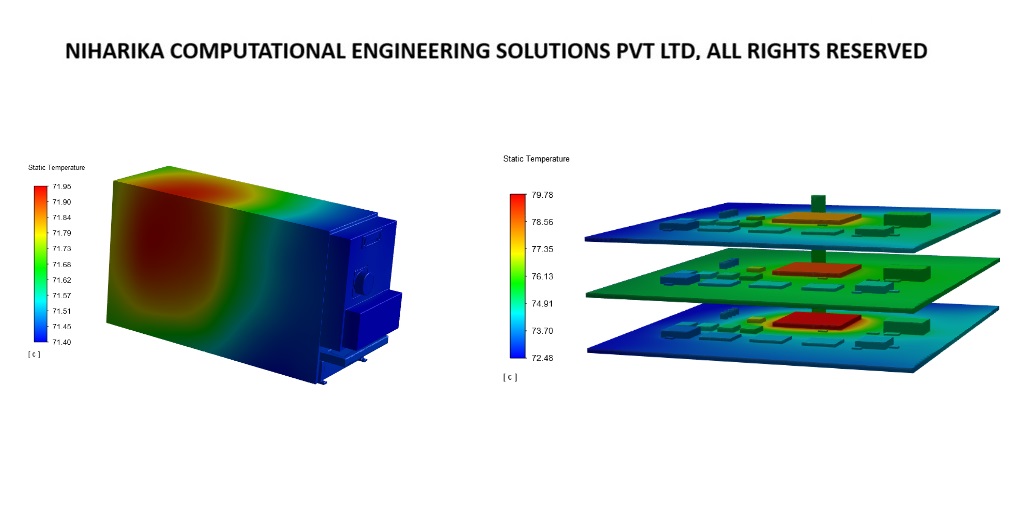Click the 74.91 legend value
The height and width of the screenshot is (531, 1030).
[542, 304]
